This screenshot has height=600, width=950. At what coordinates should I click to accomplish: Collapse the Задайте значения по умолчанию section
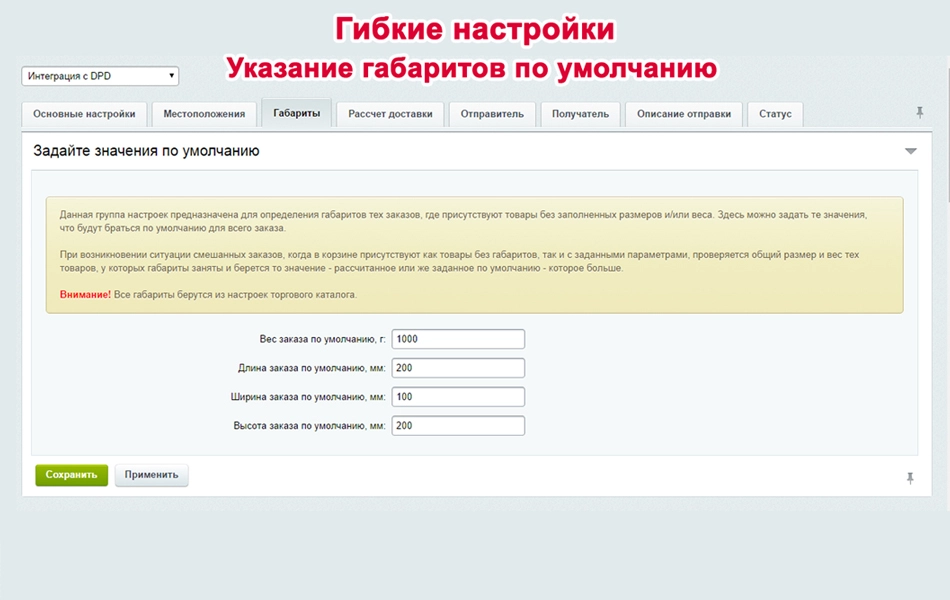(x=911, y=151)
